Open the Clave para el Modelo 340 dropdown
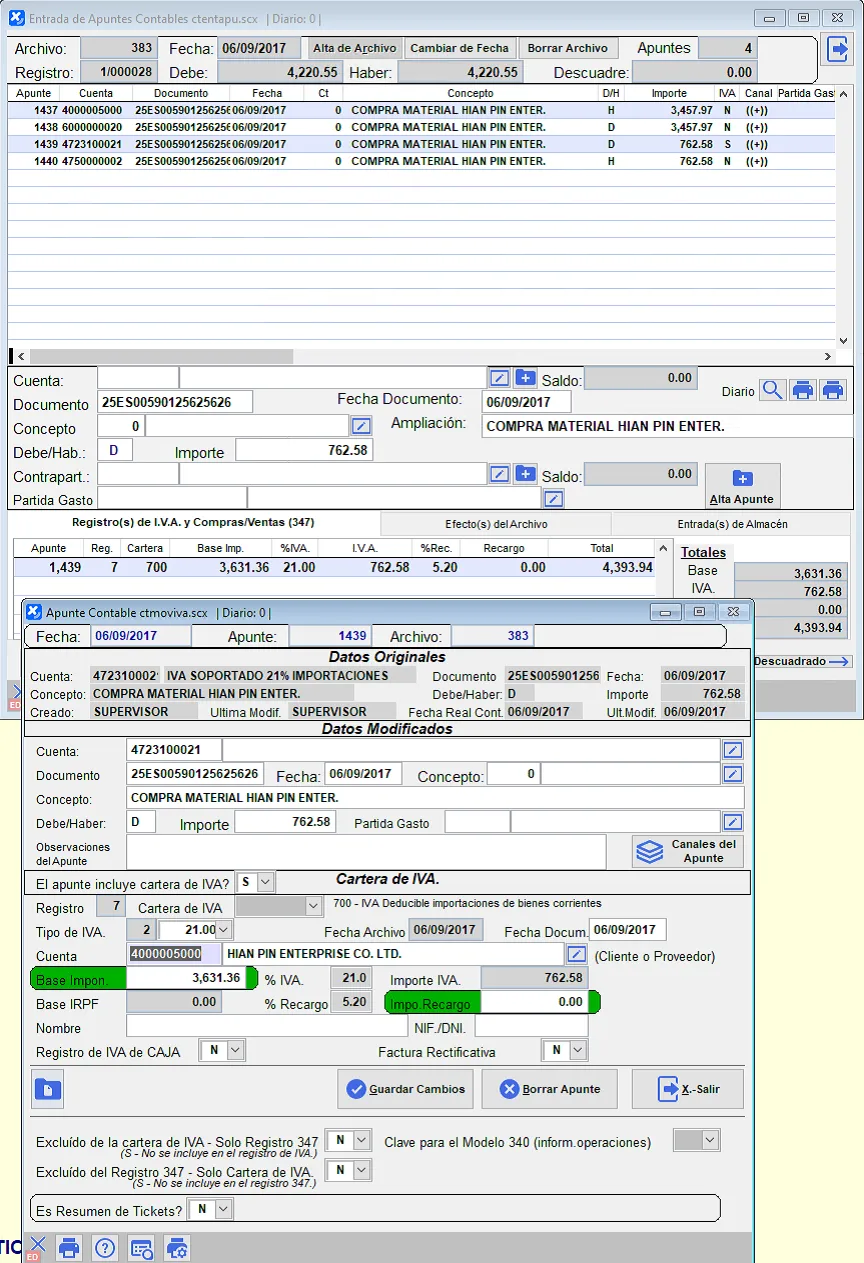 click(709, 1141)
